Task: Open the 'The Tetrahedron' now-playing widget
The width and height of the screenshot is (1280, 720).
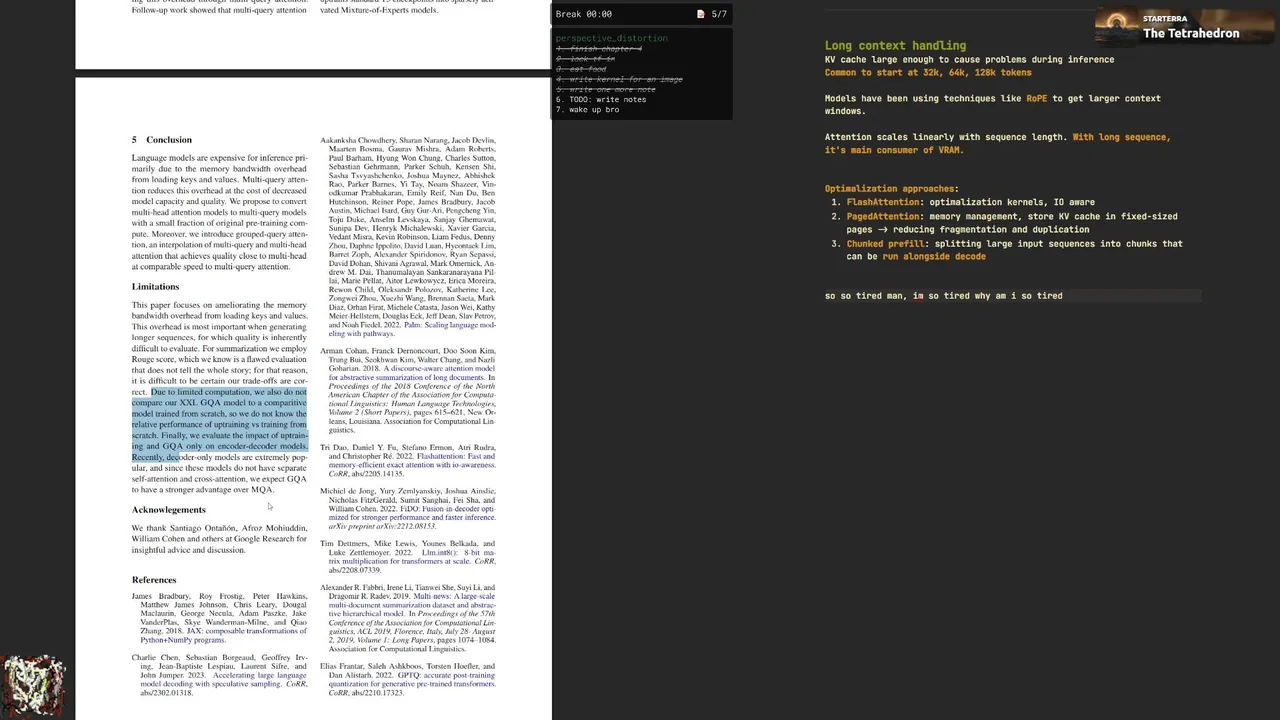Action: click(x=1184, y=26)
